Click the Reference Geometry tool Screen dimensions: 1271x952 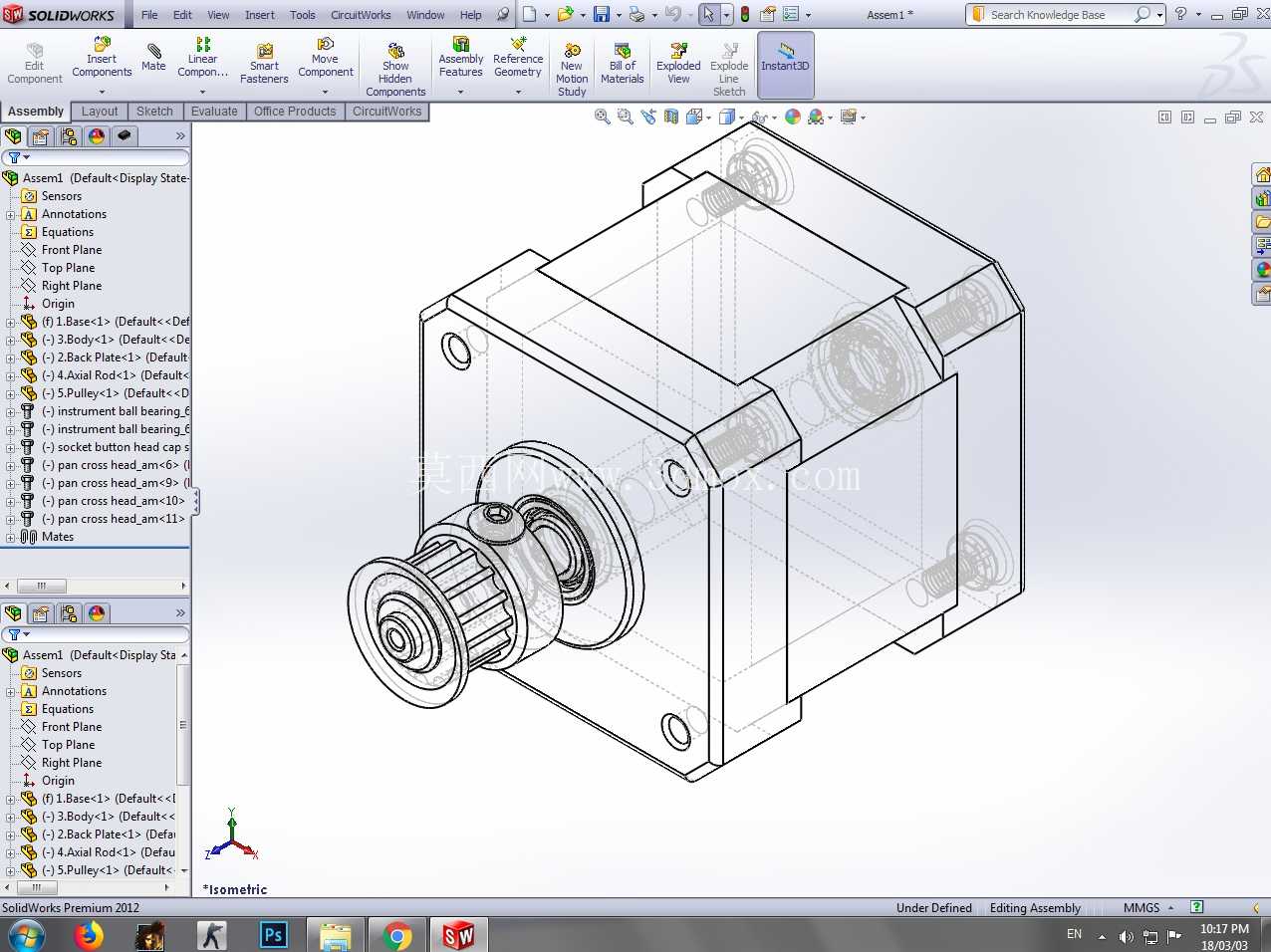pyautogui.click(x=518, y=58)
